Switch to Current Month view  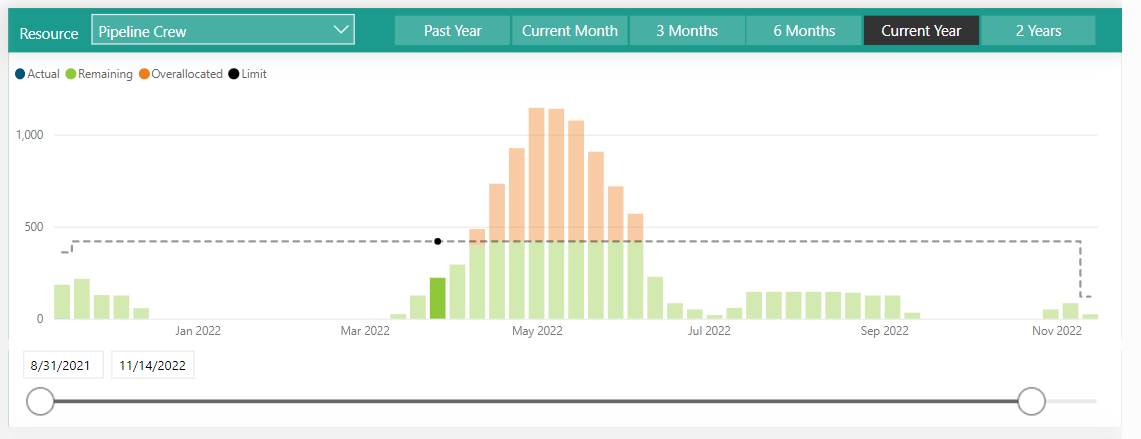coord(570,31)
